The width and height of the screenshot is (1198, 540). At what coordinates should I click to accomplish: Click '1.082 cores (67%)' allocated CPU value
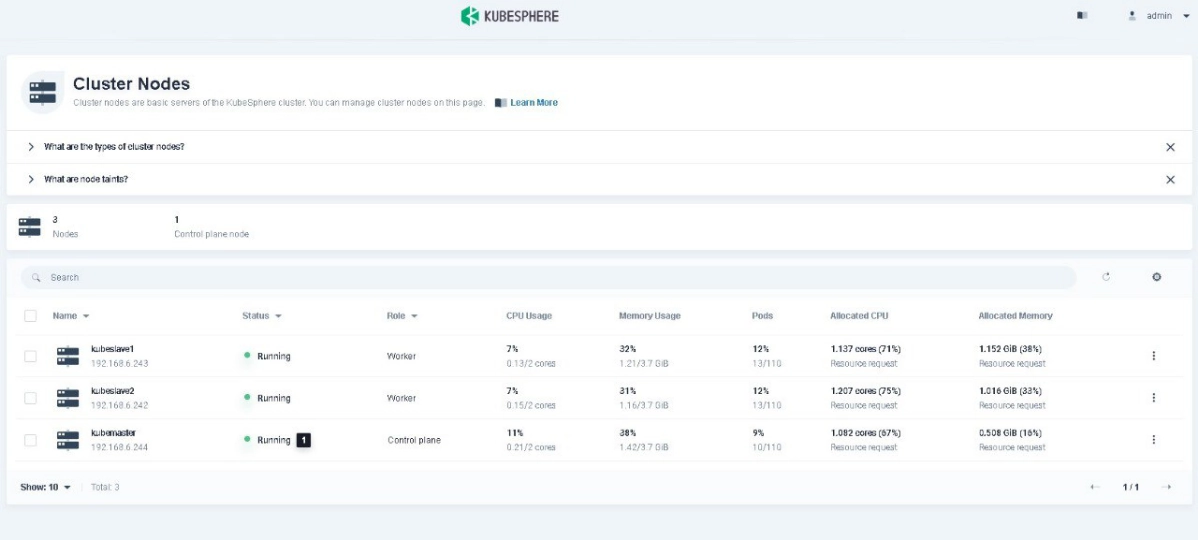click(866, 433)
